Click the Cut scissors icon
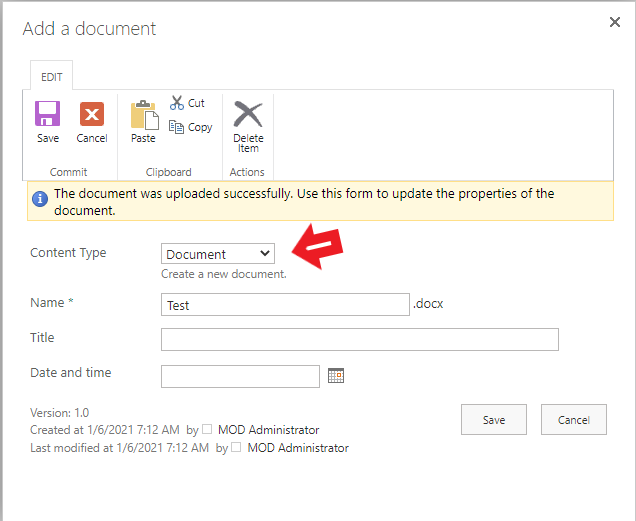636x521 pixels. coord(177,103)
